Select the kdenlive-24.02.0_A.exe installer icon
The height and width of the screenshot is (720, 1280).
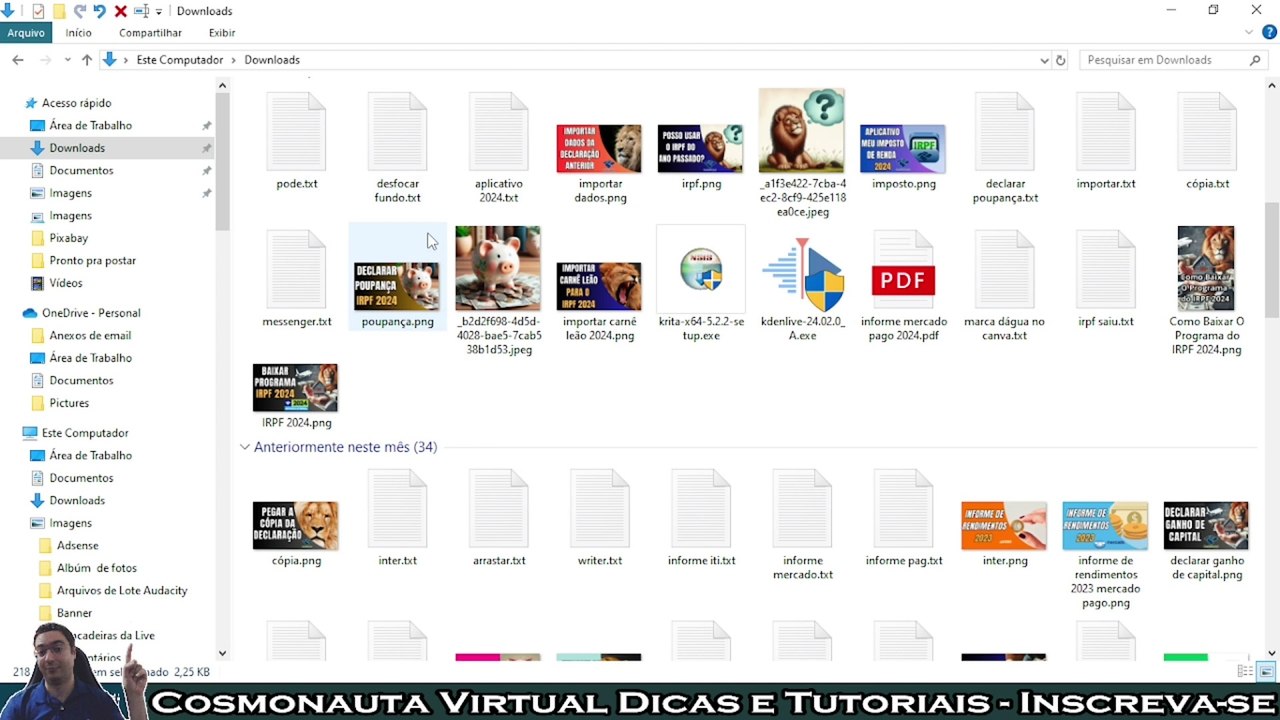802,274
